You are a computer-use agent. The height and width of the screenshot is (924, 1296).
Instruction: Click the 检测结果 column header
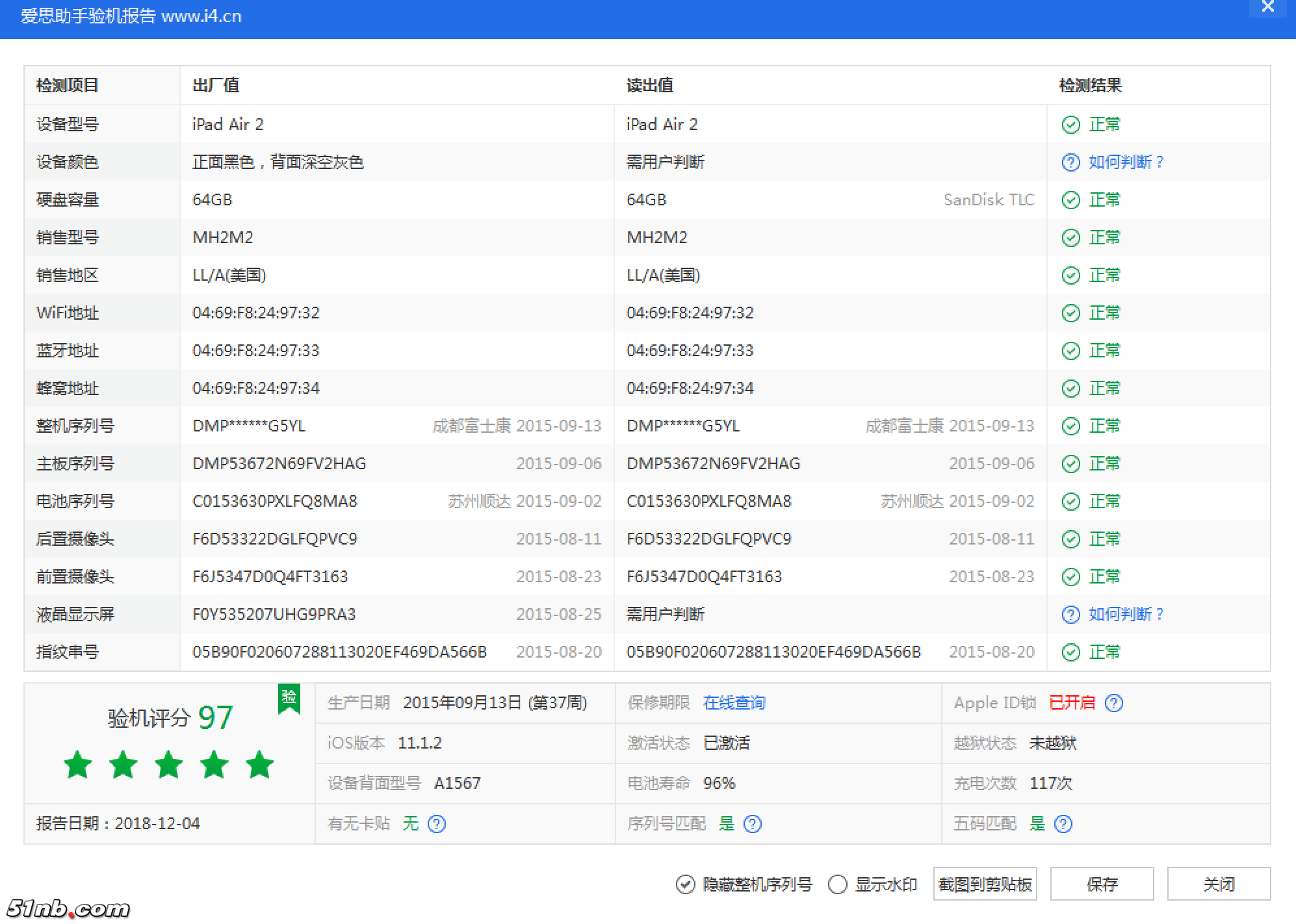[1091, 86]
